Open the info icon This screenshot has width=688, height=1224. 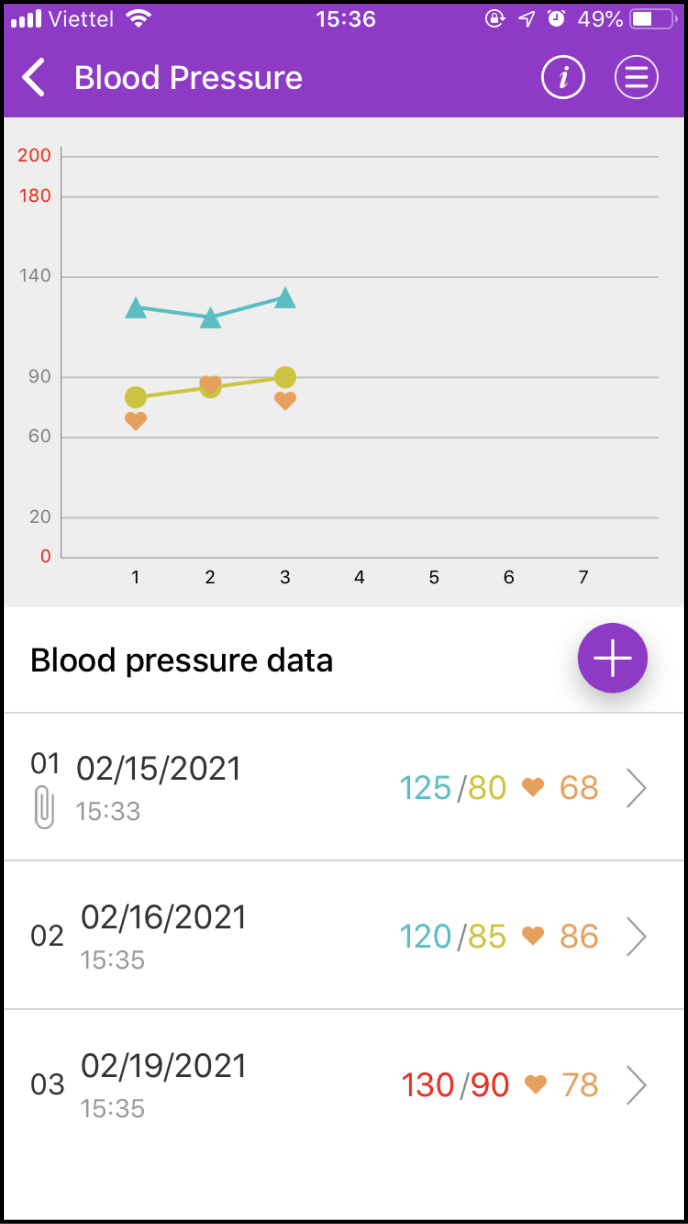pos(563,78)
